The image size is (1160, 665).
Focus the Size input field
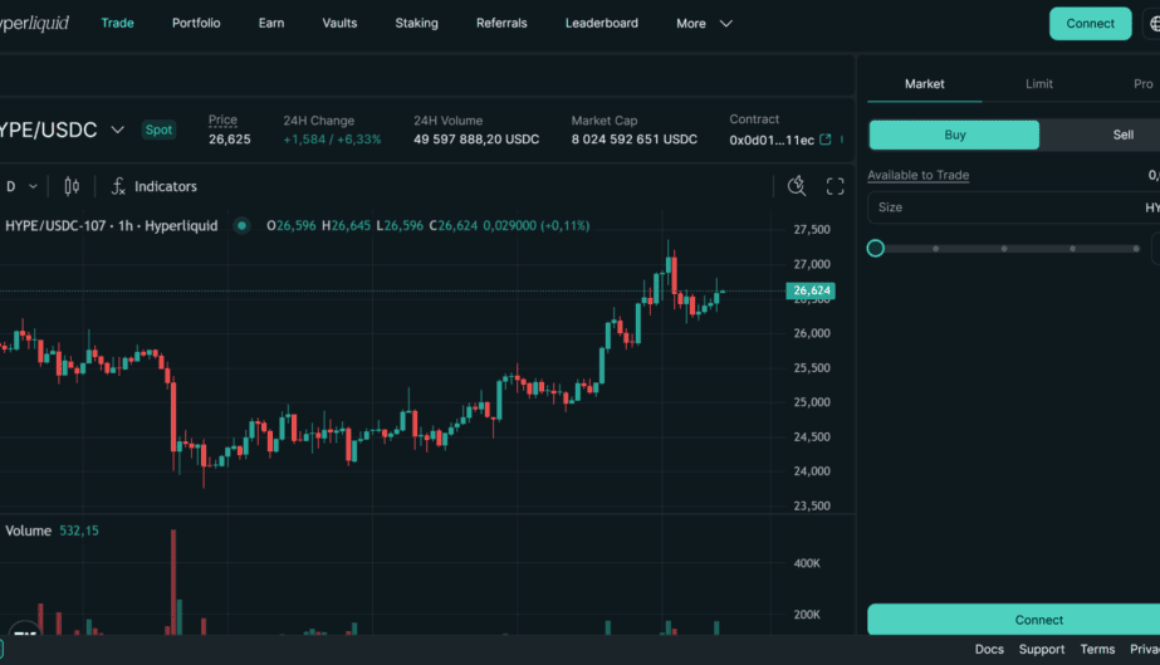1014,208
